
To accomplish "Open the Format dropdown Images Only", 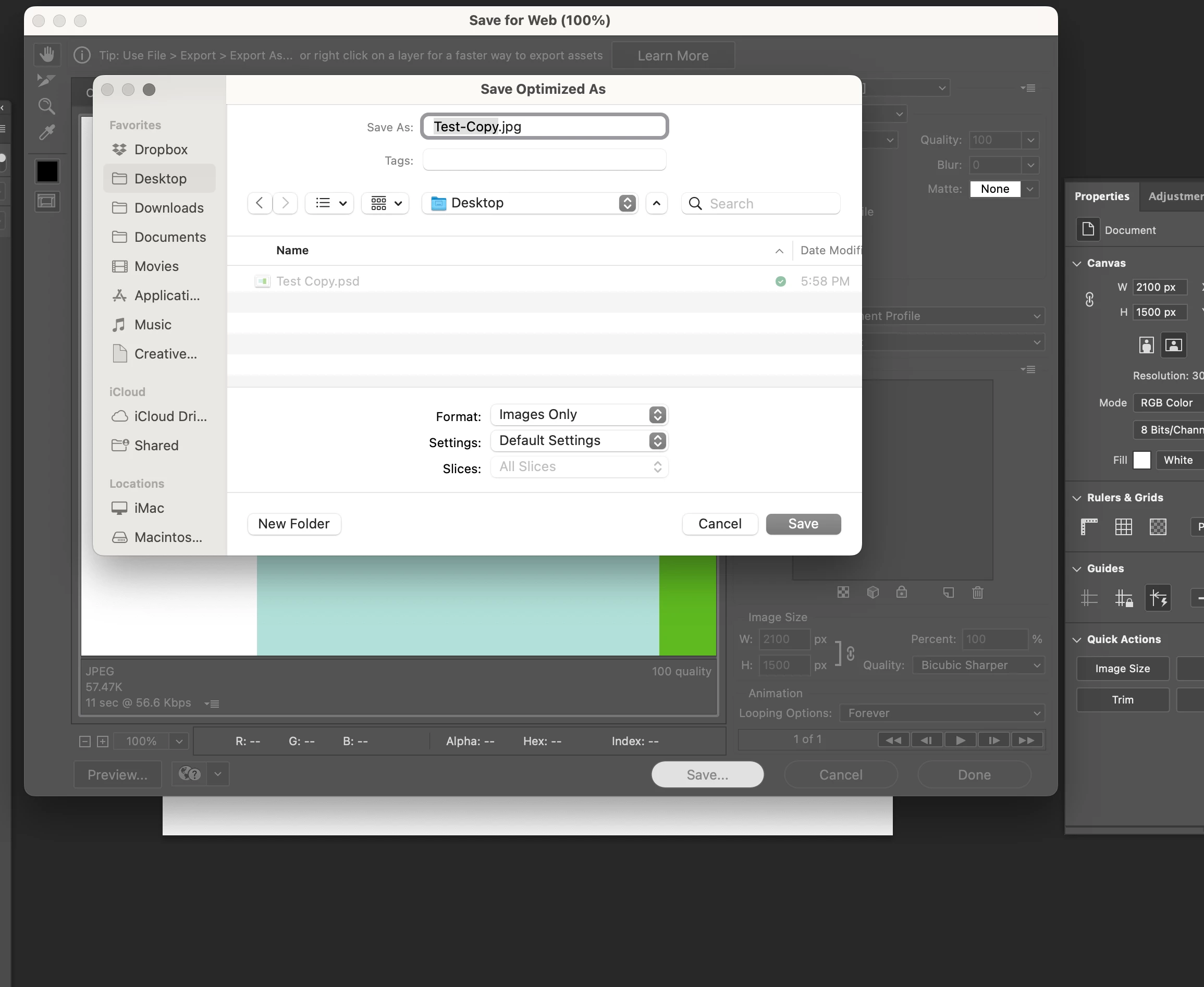I will coord(579,414).
